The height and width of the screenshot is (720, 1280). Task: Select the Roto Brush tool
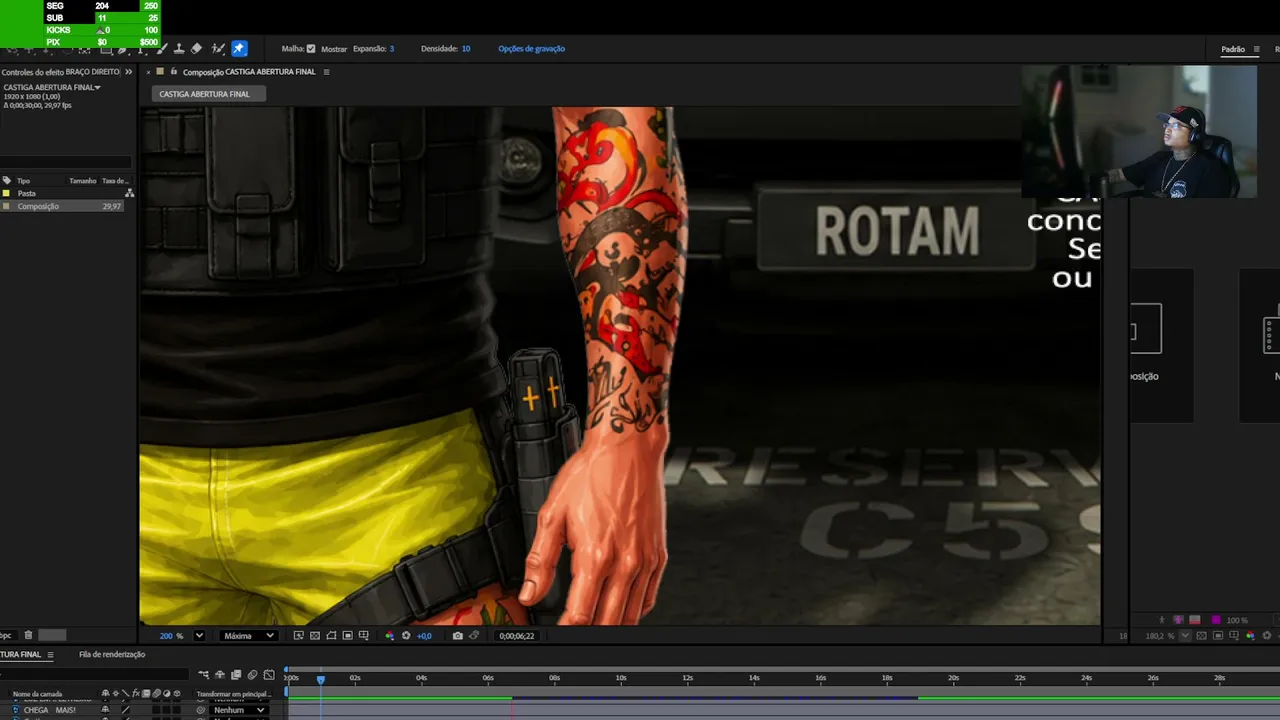click(218, 48)
